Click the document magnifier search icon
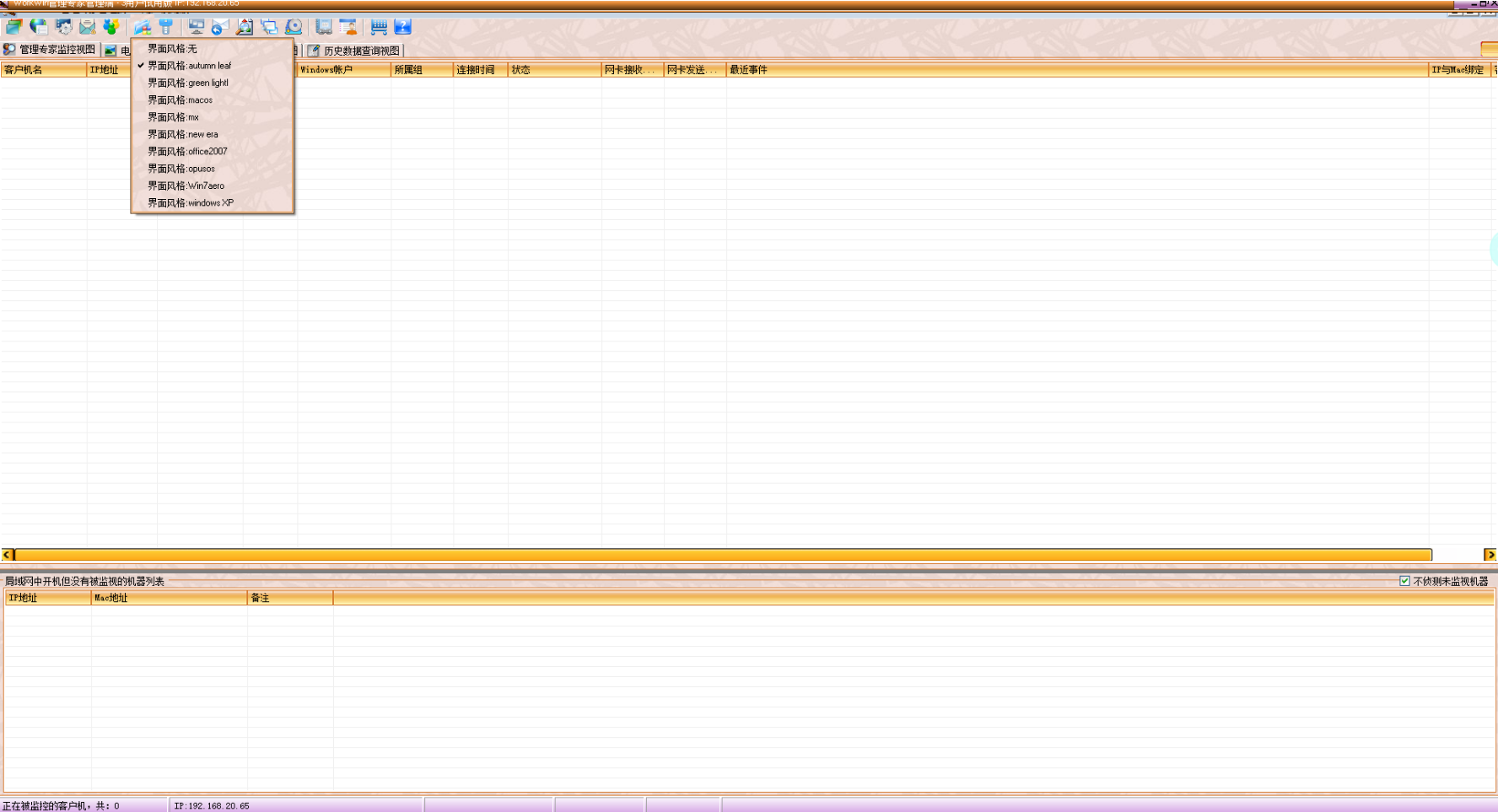 pos(245,27)
